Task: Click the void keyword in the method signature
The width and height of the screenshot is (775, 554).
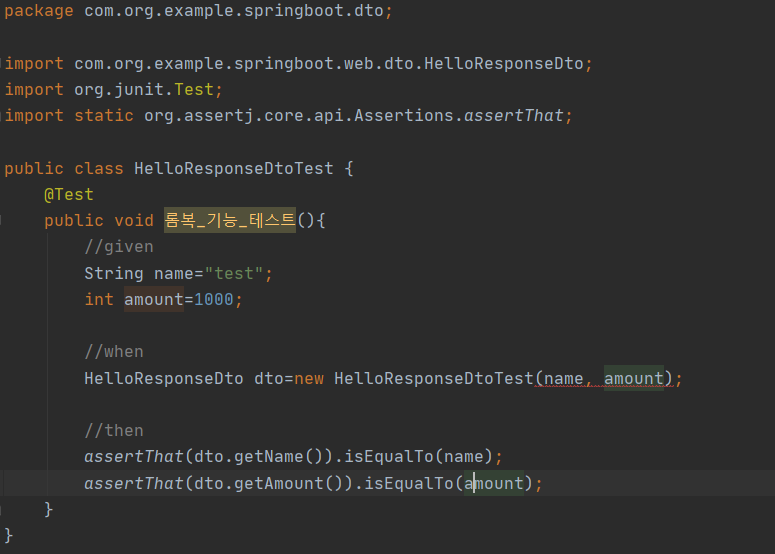Action: click(134, 220)
